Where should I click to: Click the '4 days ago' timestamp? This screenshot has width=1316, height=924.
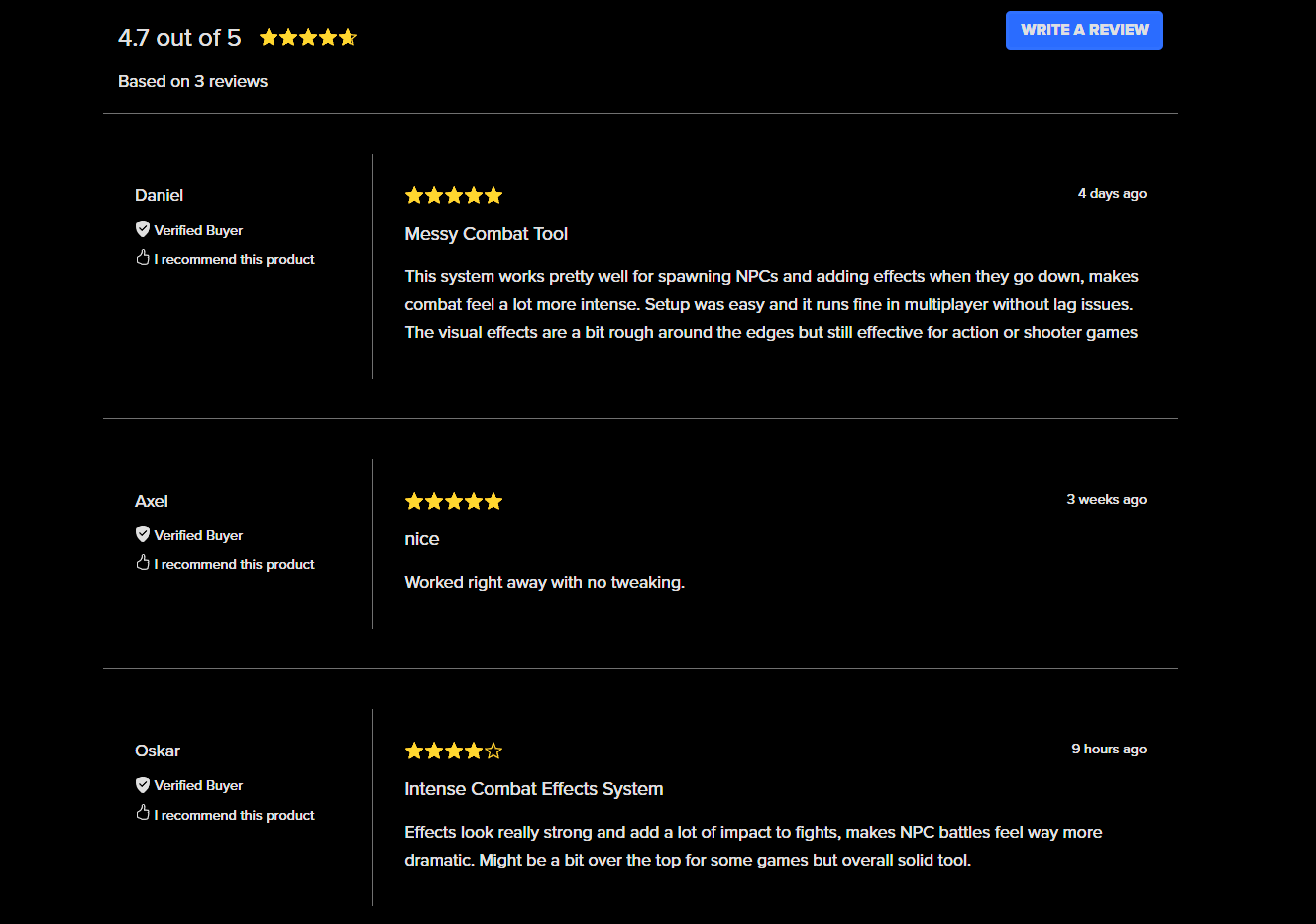point(1112,193)
